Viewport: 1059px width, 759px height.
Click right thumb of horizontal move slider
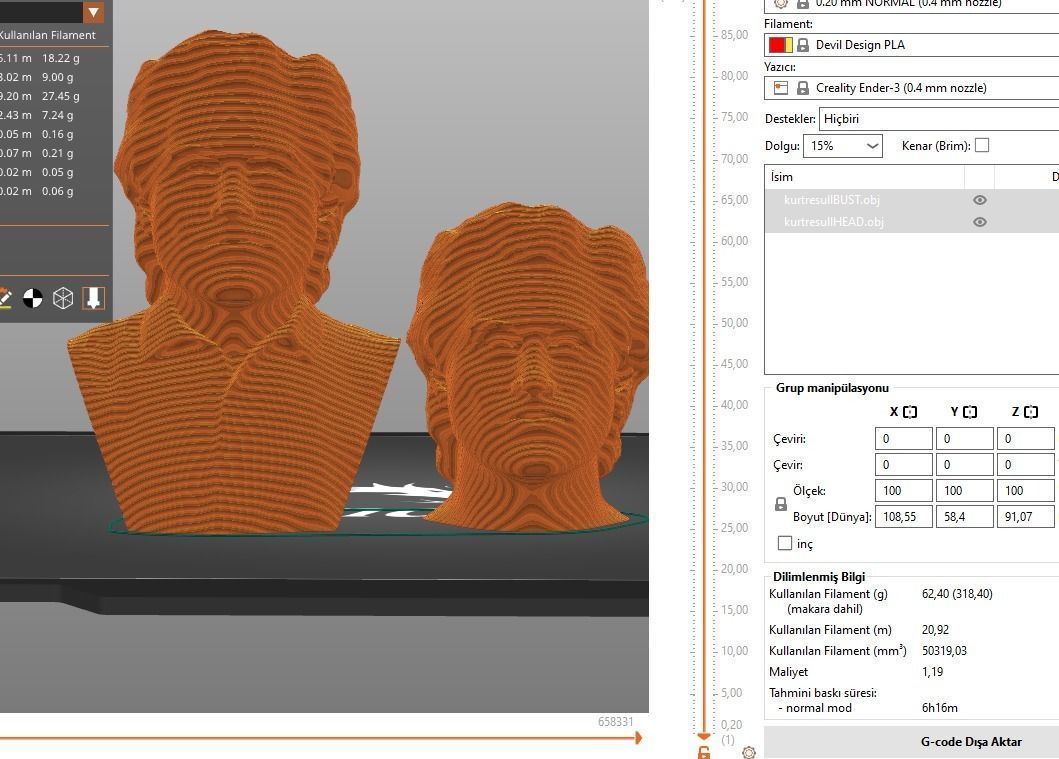[x=638, y=738]
